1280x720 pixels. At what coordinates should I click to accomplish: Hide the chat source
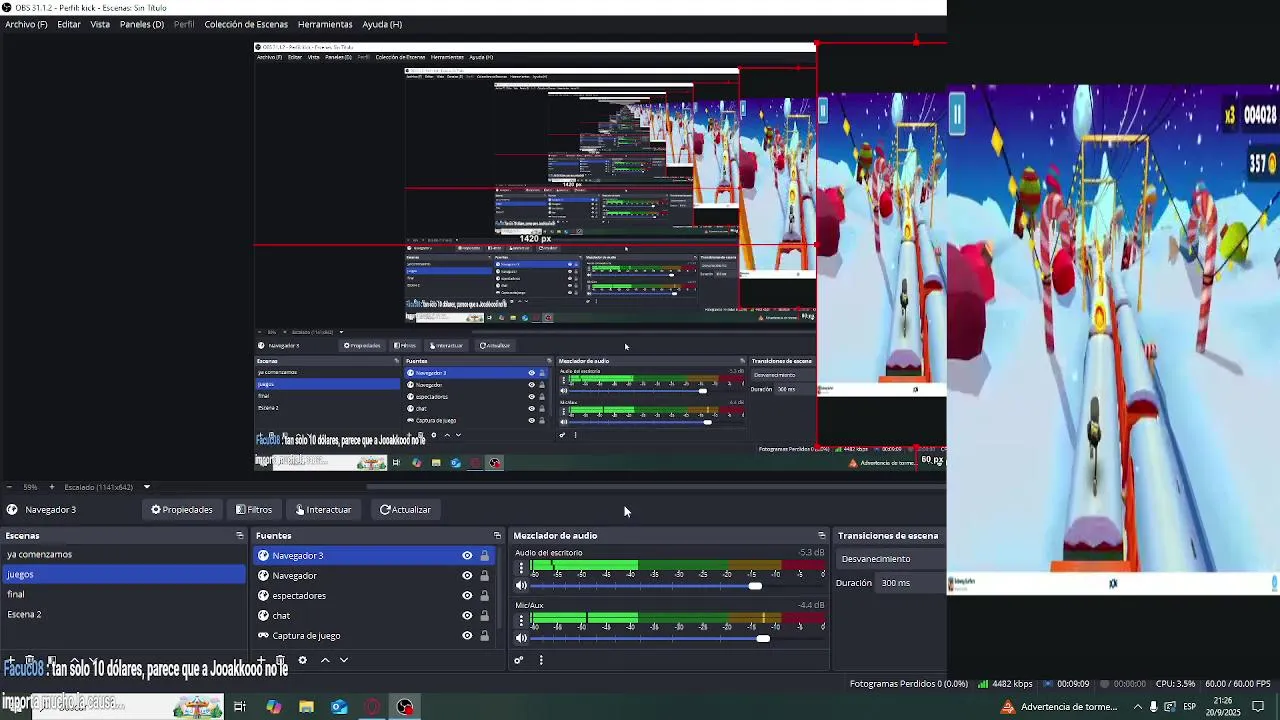467,616
